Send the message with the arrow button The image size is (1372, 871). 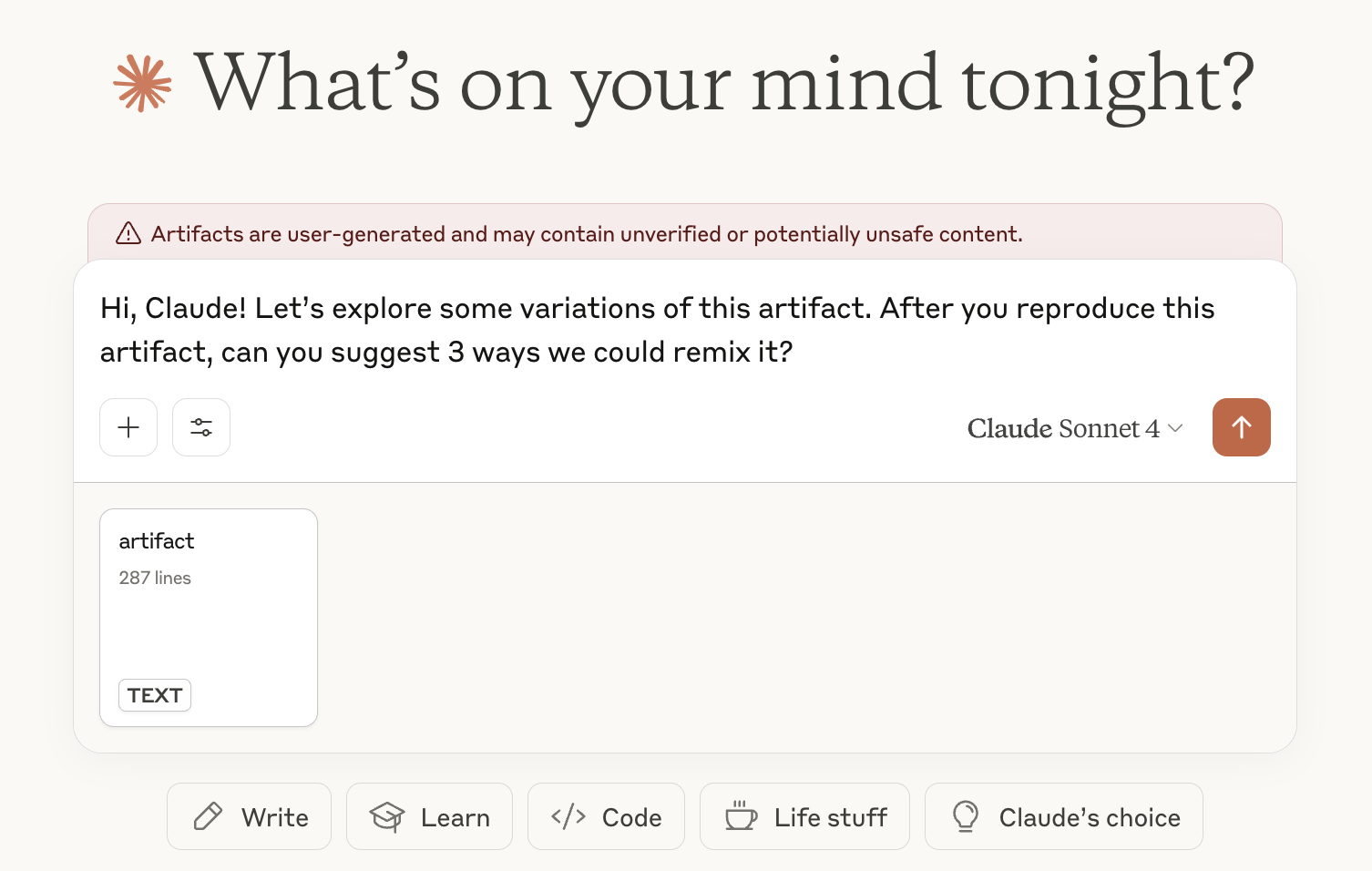1241,427
